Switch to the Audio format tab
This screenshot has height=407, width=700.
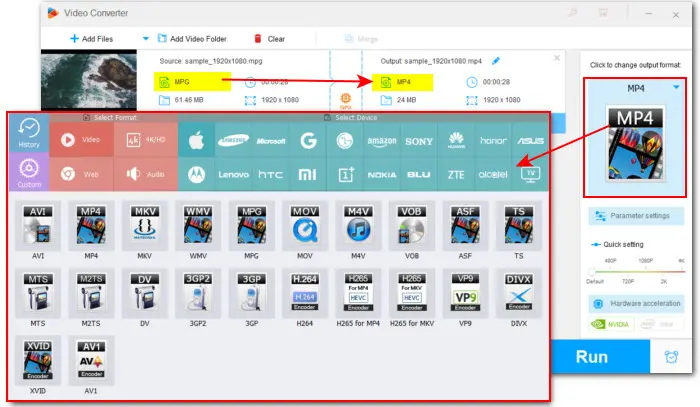[146, 174]
